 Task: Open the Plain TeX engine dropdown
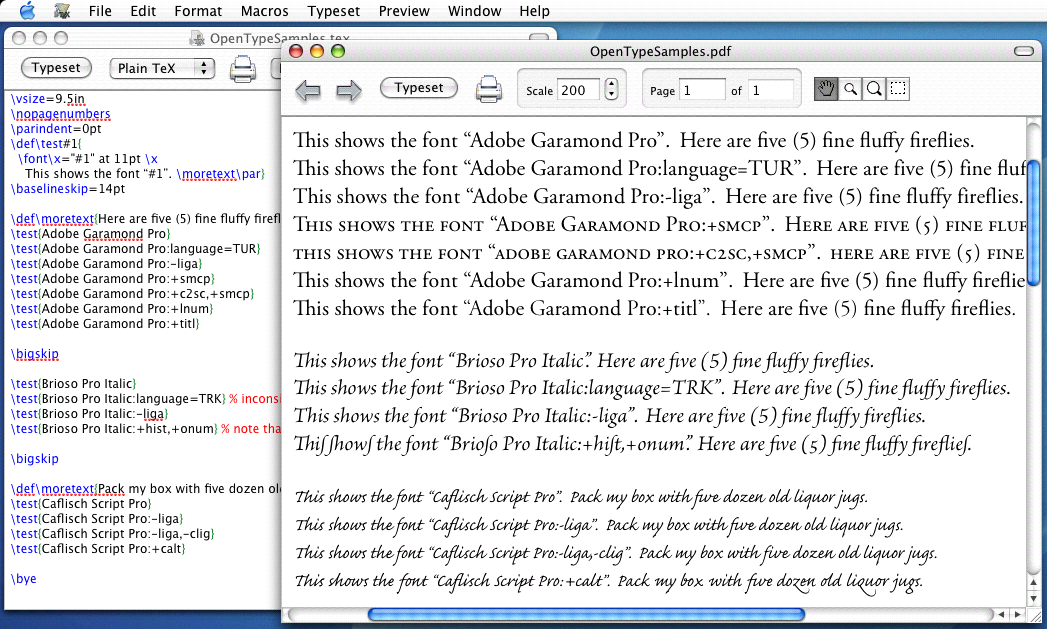pos(162,68)
